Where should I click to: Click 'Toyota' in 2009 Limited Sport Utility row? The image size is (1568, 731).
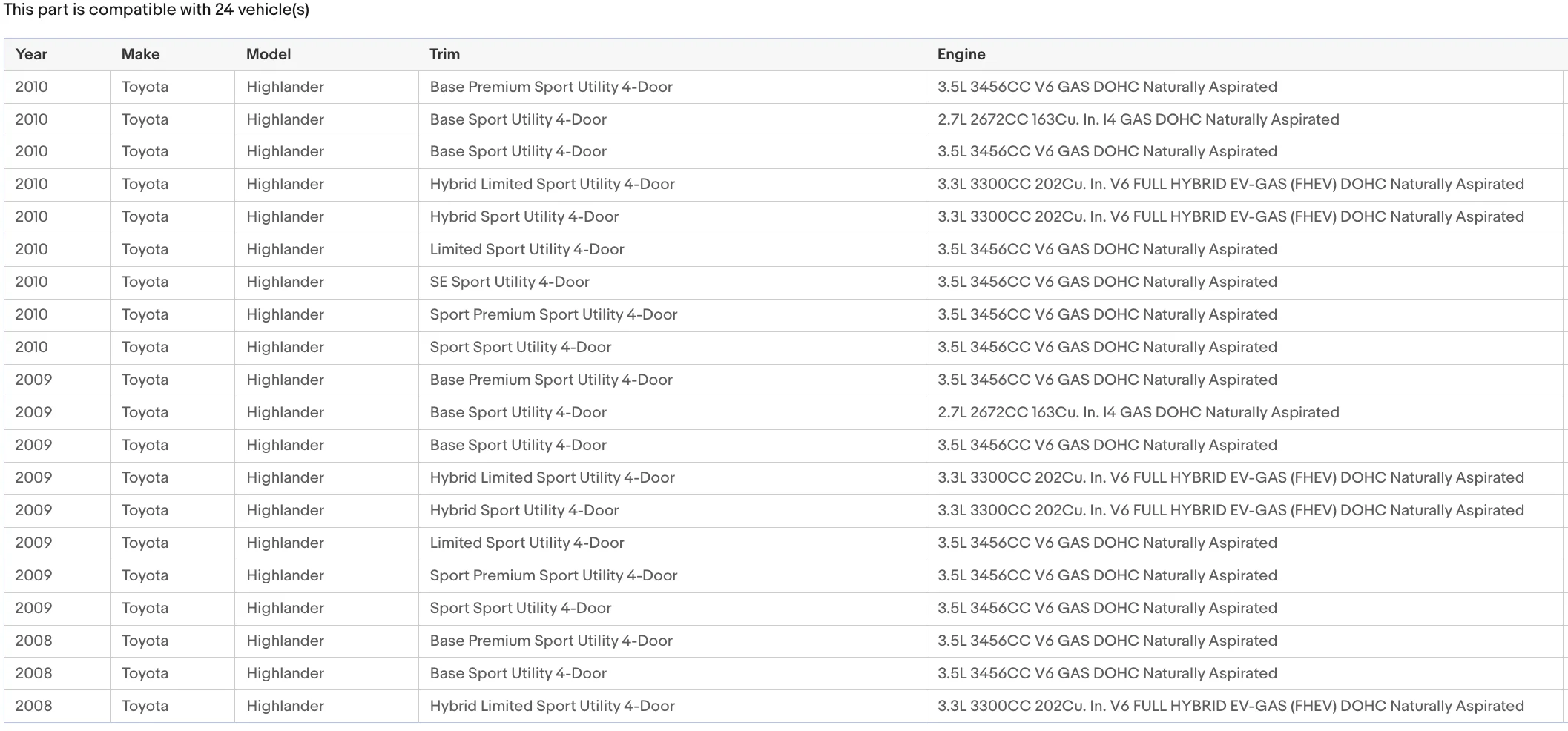145,543
